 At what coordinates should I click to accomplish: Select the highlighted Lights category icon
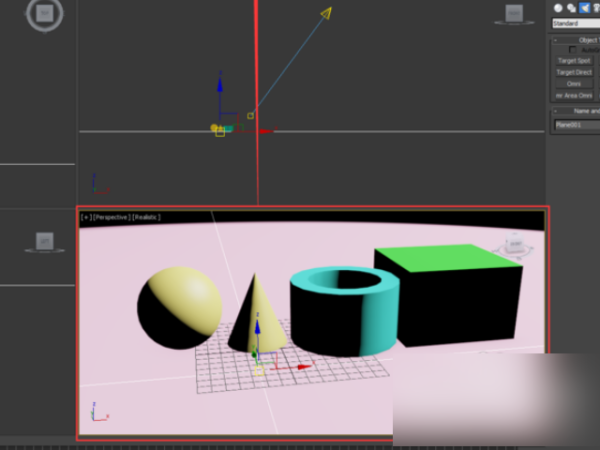pyautogui.click(x=584, y=8)
